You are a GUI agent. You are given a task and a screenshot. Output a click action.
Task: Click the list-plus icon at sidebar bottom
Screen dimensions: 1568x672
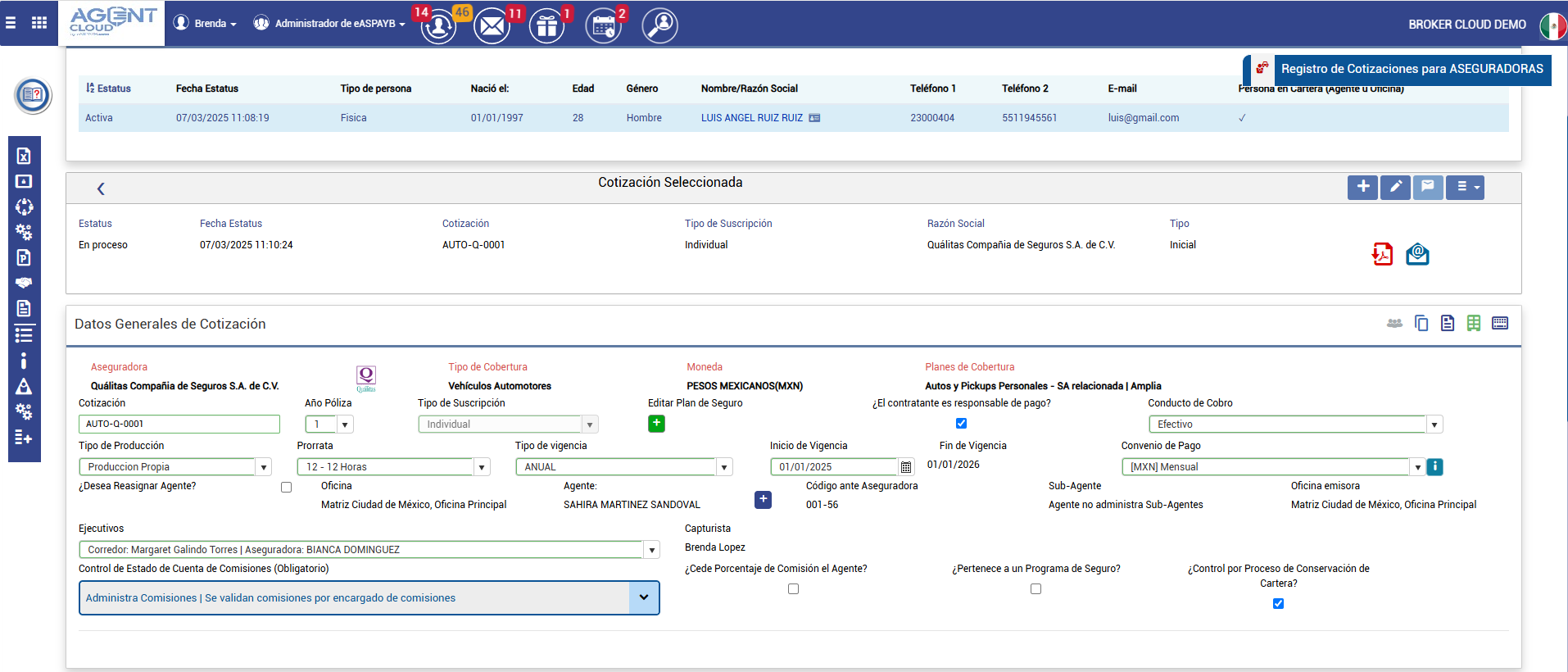tap(24, 438)
